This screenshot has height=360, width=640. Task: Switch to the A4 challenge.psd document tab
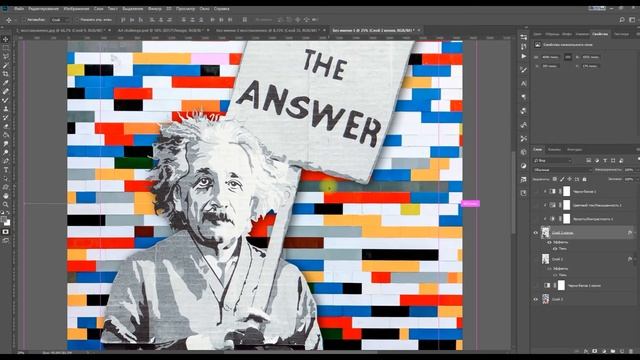(x=160, y=30)
